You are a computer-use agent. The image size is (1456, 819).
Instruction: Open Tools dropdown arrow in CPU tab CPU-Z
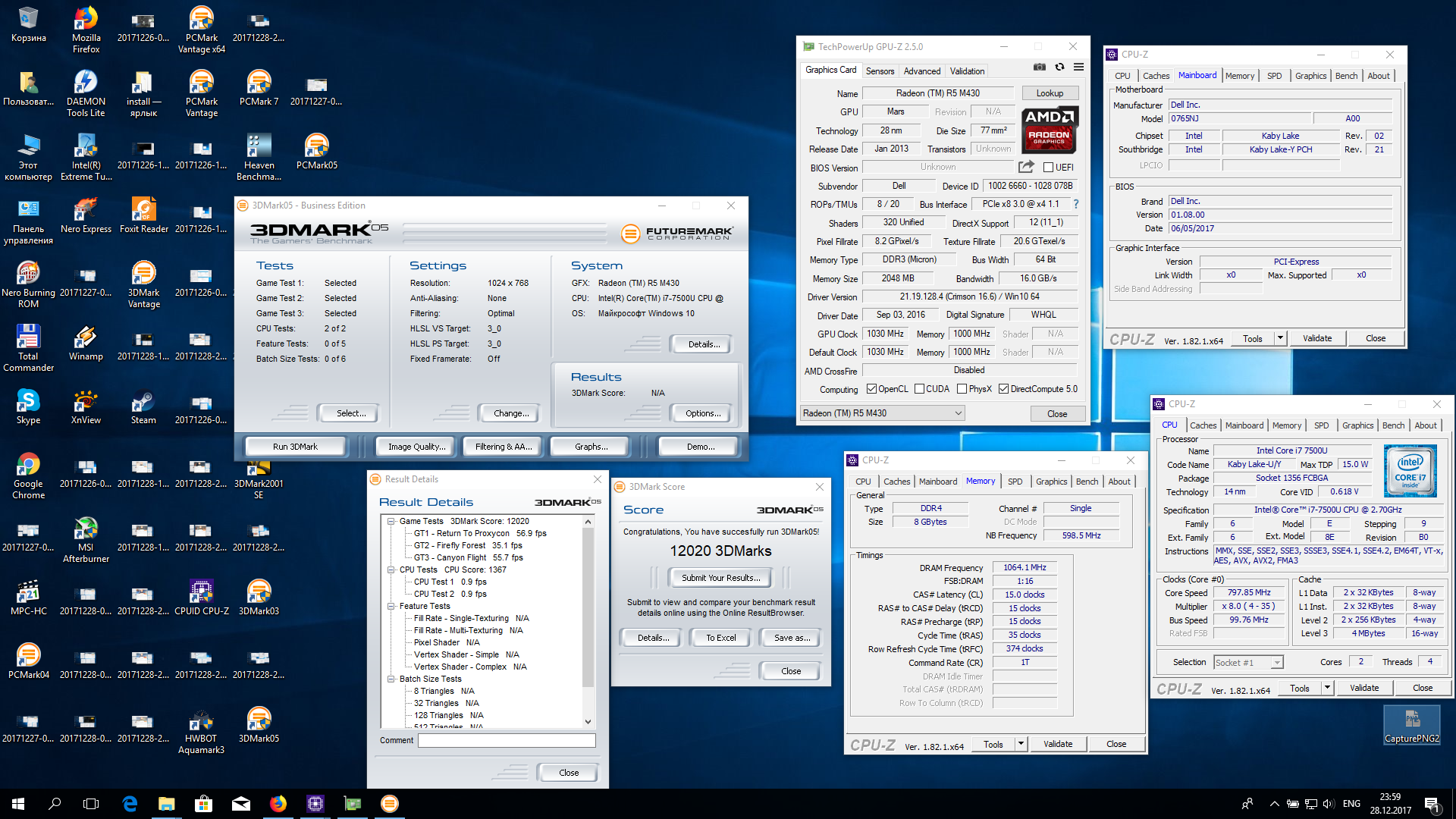[x=1327, y=688]
